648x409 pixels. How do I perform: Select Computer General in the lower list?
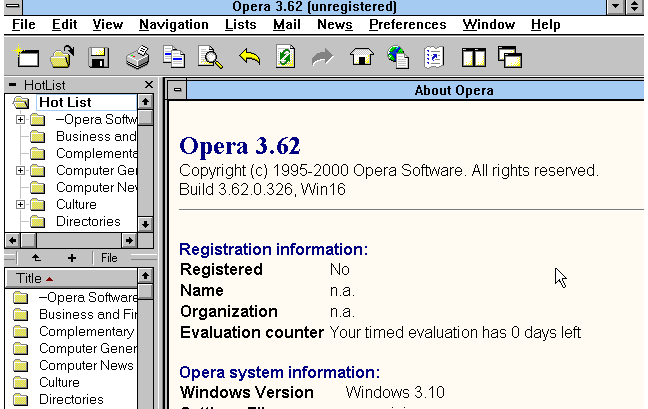pos(88,348)
